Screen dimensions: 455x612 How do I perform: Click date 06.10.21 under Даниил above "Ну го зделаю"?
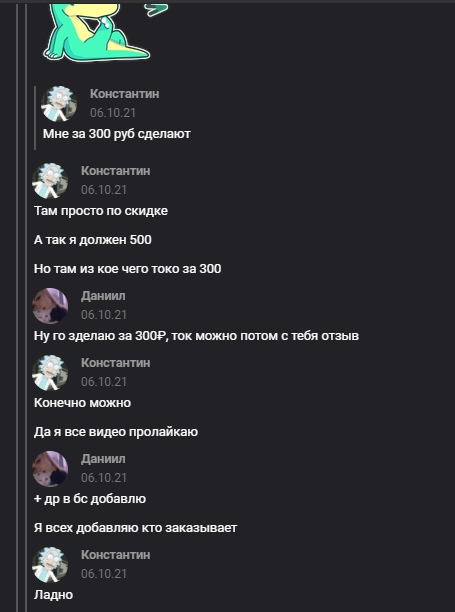point(104,315)
